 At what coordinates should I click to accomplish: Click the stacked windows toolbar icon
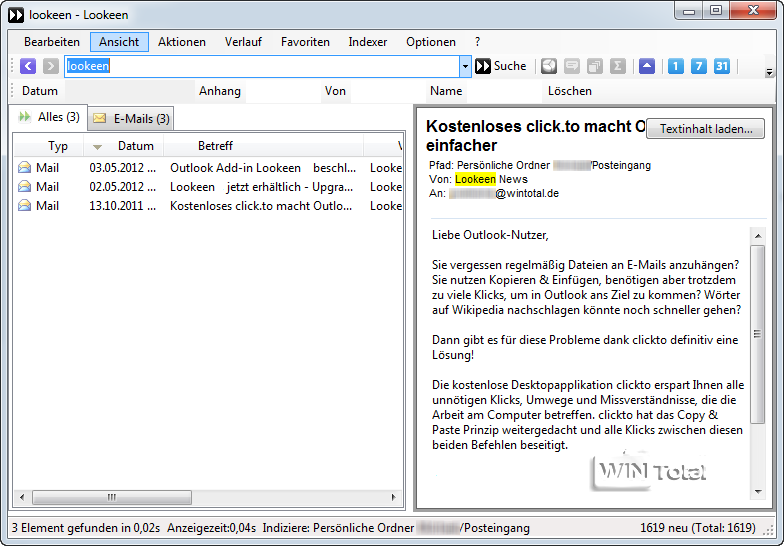594,66
